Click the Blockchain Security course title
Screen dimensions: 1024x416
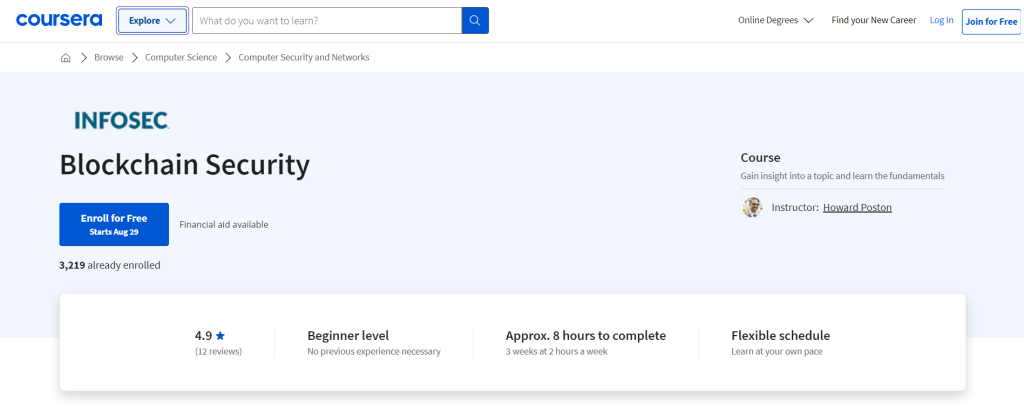184,165
